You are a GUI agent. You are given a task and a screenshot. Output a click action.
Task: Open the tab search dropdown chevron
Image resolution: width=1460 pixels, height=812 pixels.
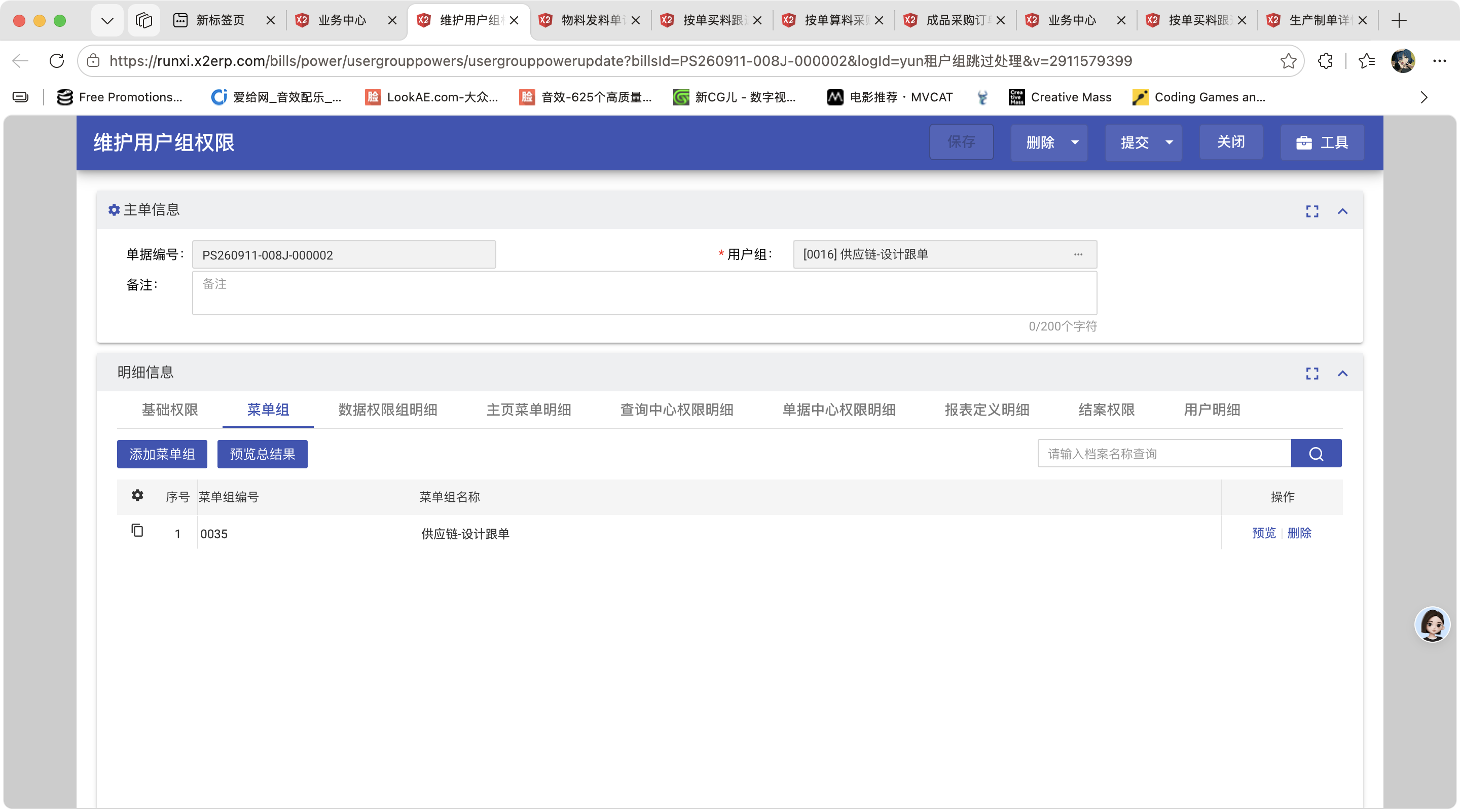click(107, 21)
